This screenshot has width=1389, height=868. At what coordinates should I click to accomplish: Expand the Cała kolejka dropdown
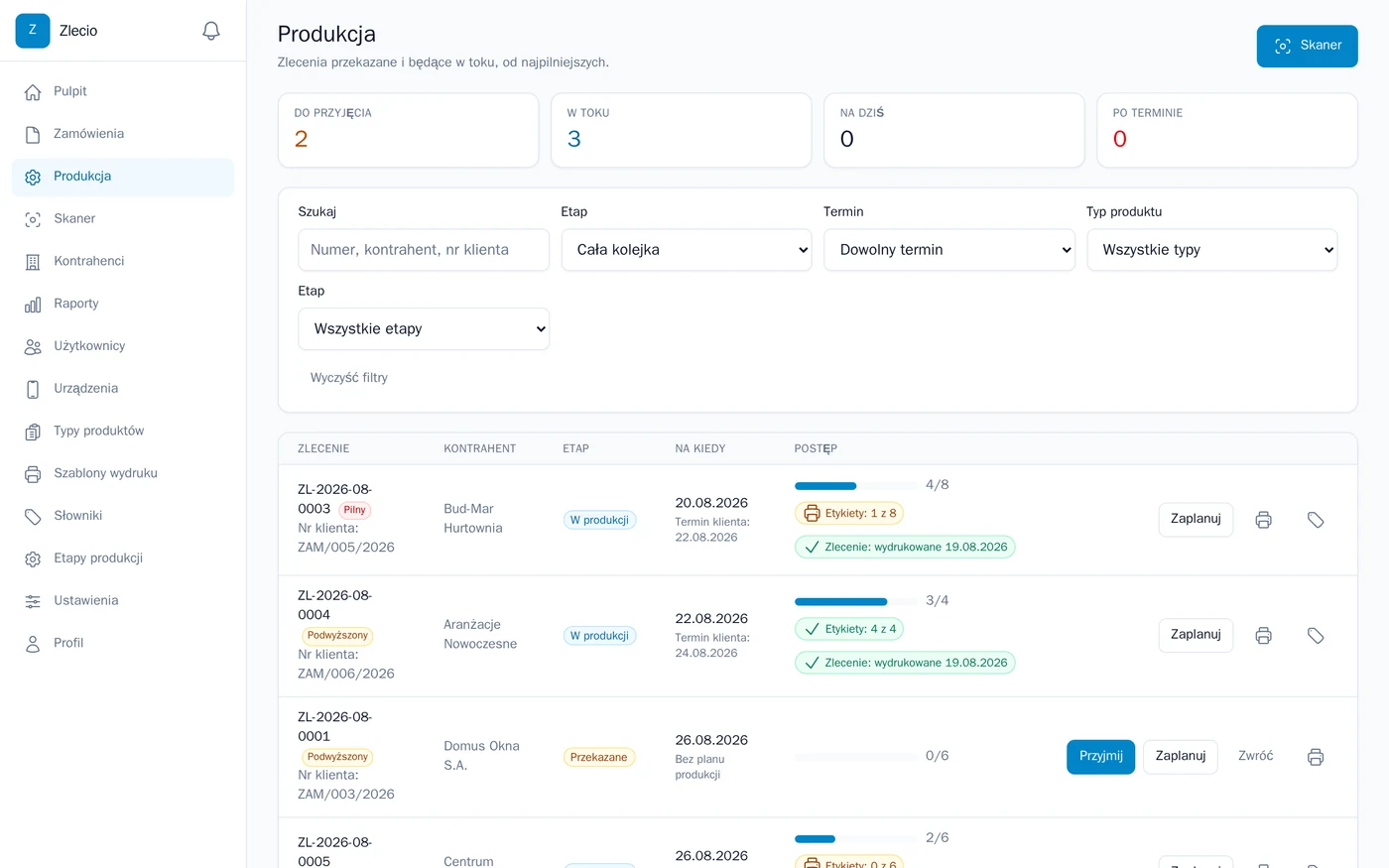click(687, 250)
